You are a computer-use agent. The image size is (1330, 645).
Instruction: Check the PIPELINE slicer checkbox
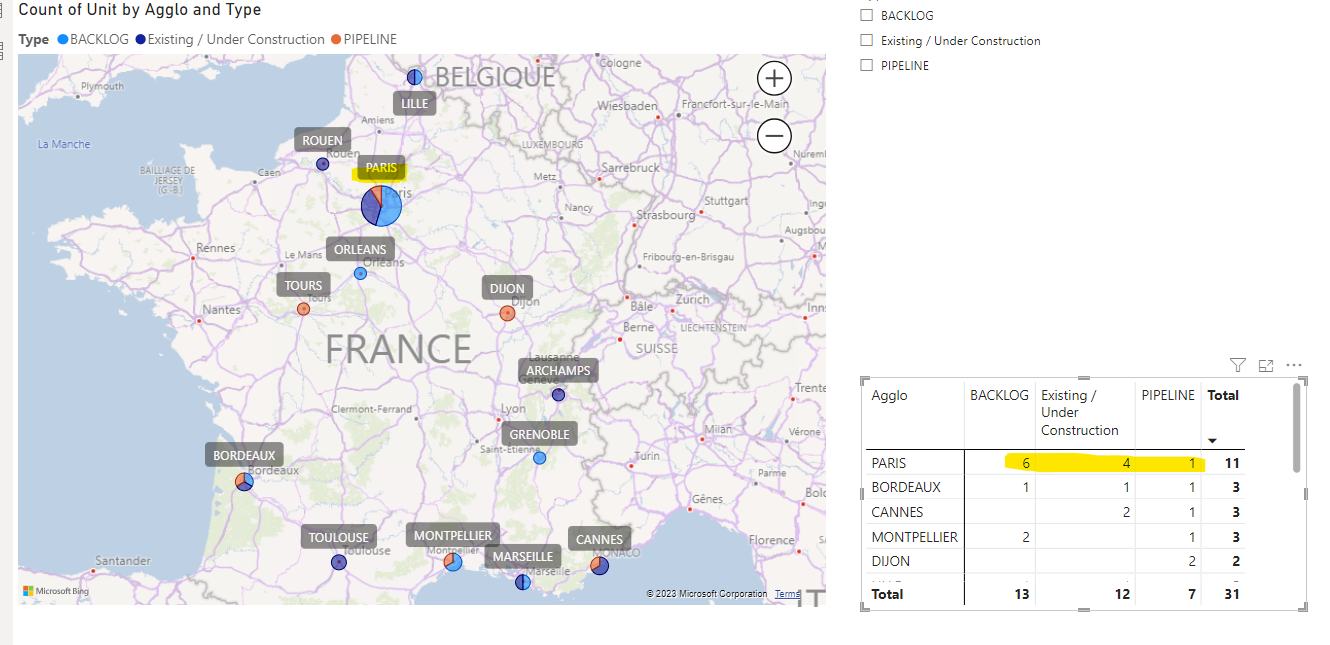pos(867,66)
